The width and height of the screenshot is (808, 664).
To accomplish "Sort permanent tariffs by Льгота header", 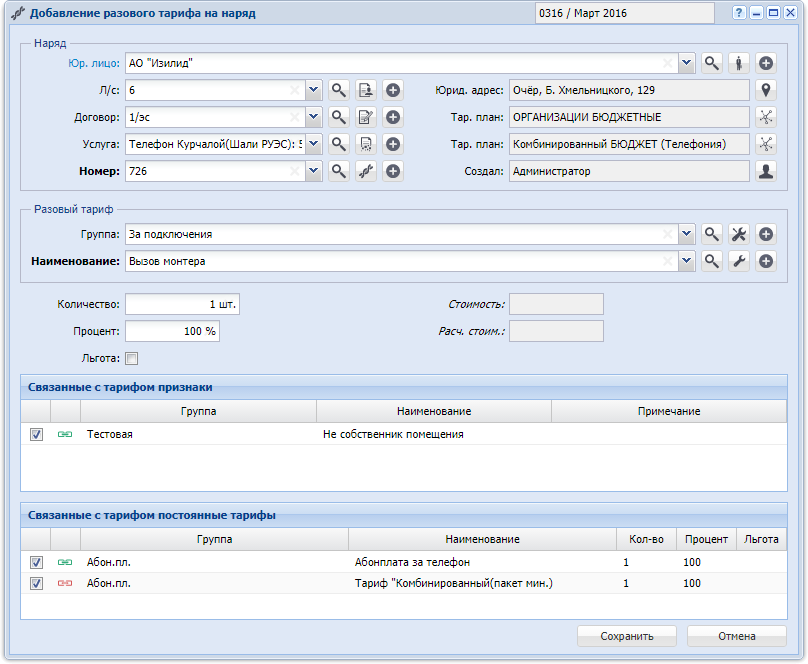I will click(761, 539).
